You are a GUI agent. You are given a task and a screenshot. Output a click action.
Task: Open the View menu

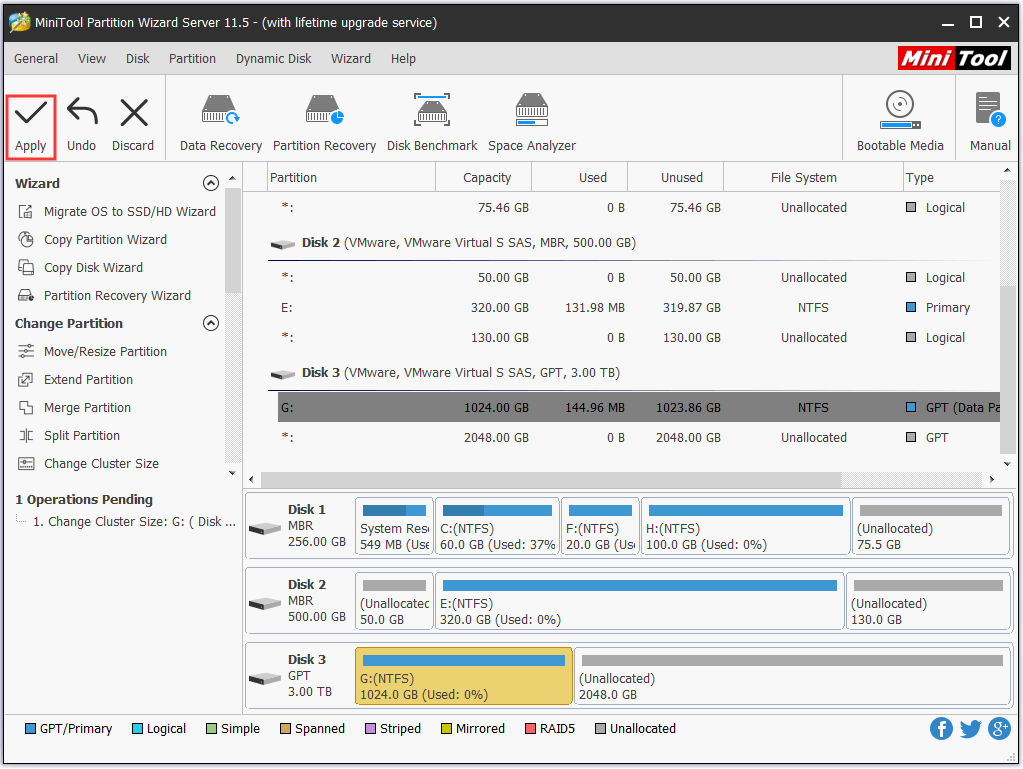point(92,59)
